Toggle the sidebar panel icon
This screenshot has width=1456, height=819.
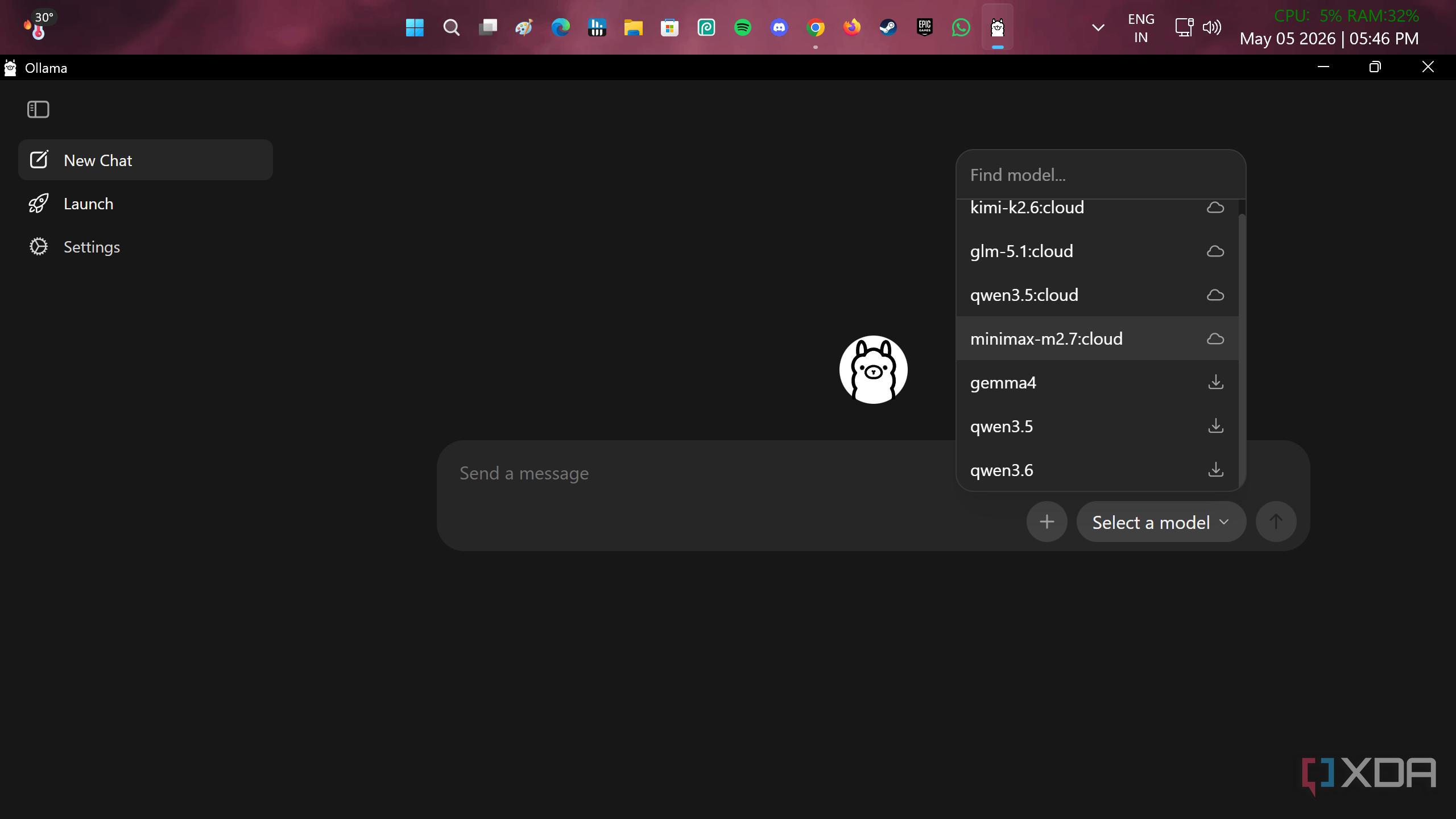[38, 109]
